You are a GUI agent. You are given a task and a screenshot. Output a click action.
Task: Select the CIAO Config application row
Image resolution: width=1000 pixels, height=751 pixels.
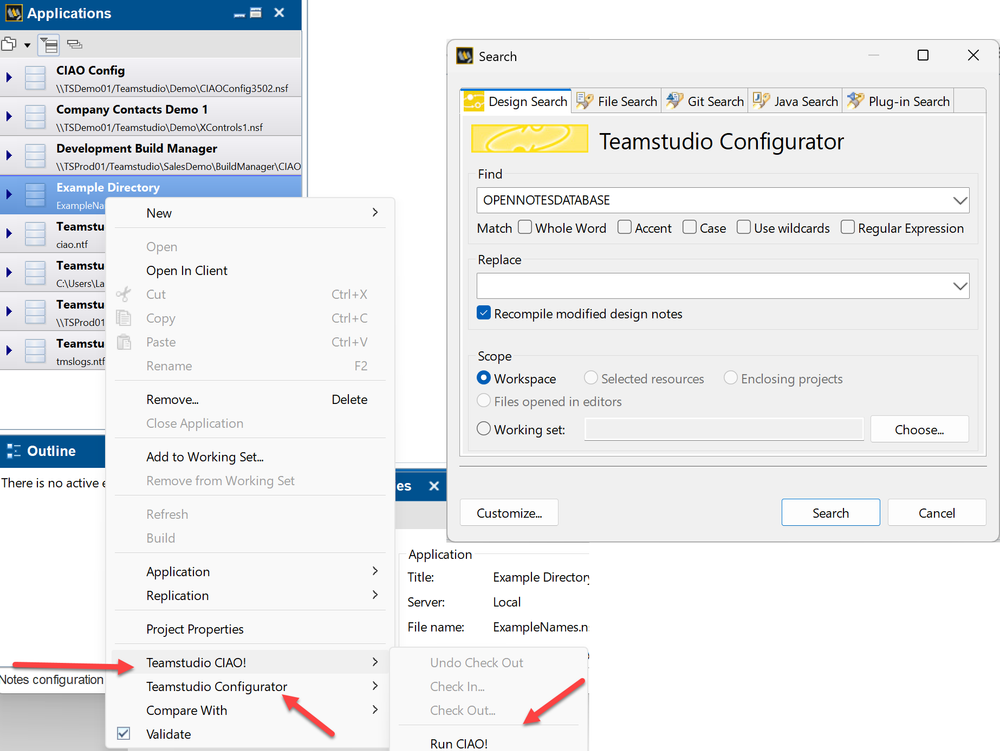pos(151,78)
